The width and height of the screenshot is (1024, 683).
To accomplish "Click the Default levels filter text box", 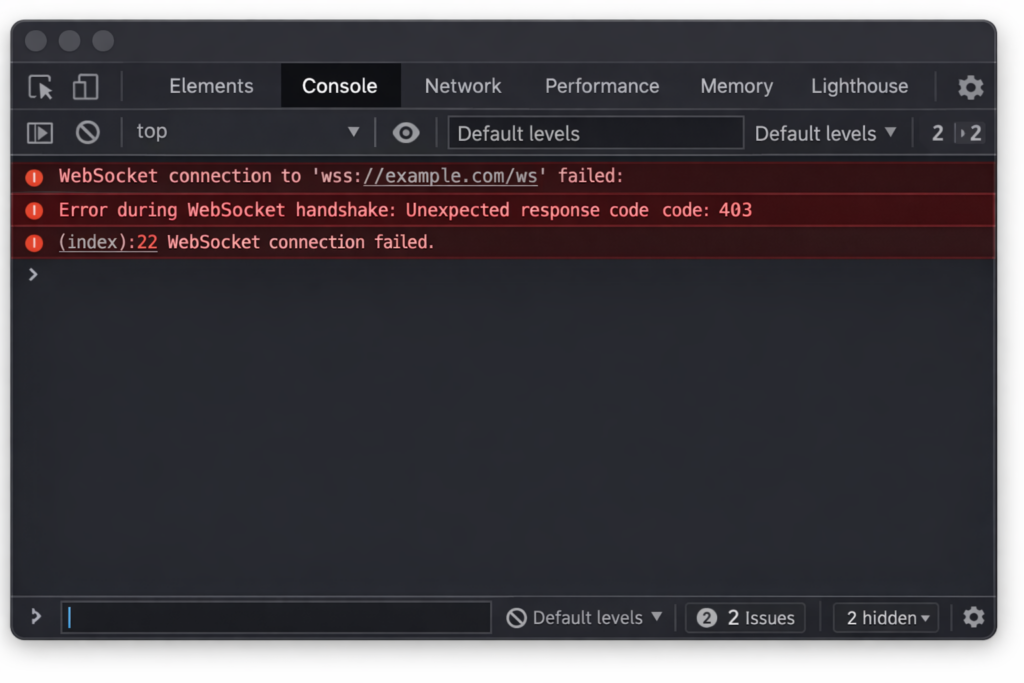I will pos(595,132).
